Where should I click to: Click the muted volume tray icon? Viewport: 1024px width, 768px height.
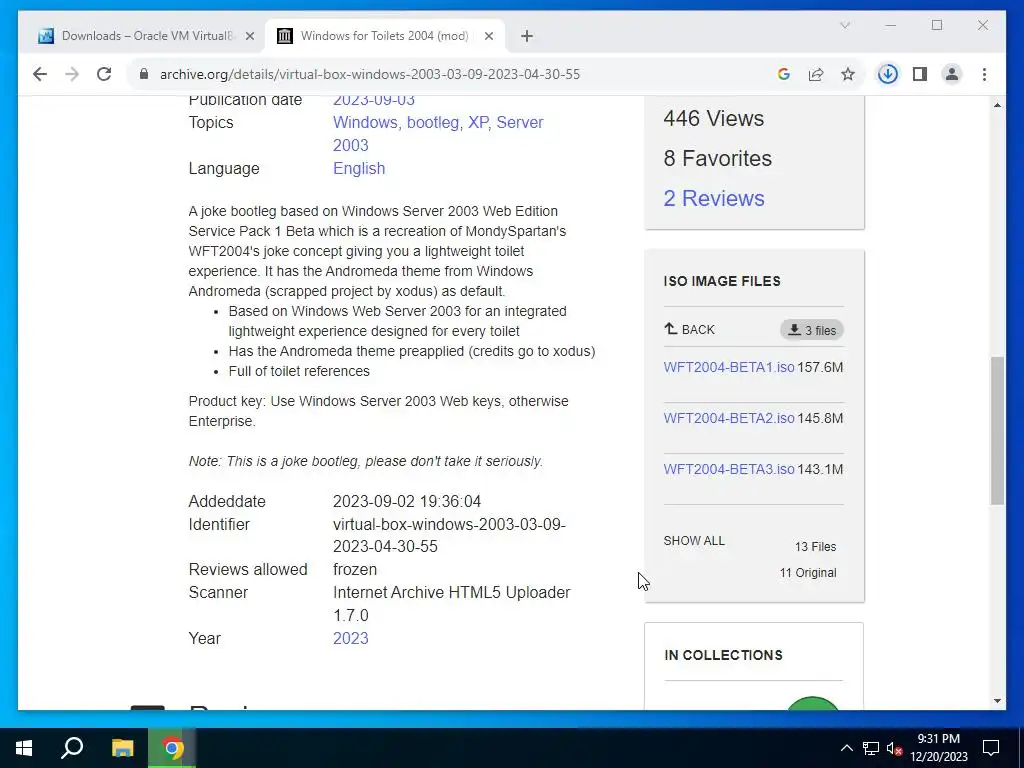[894, 748]
